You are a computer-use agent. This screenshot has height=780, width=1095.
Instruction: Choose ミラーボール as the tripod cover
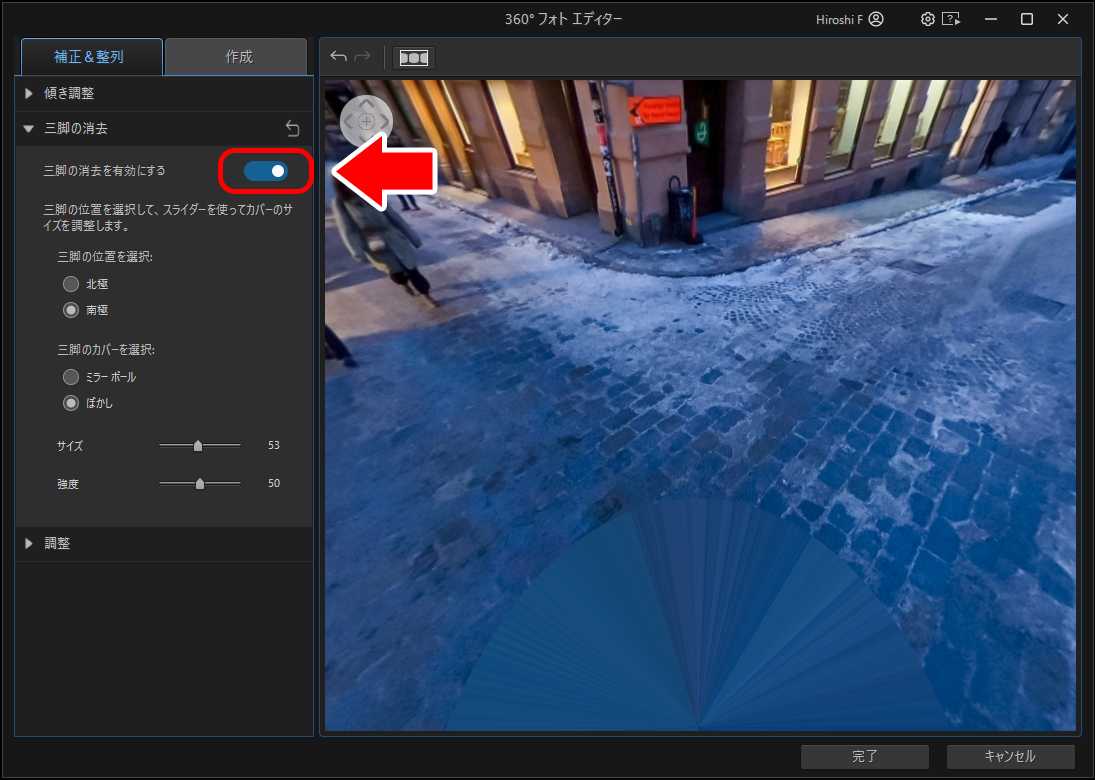tap(70, 377)
